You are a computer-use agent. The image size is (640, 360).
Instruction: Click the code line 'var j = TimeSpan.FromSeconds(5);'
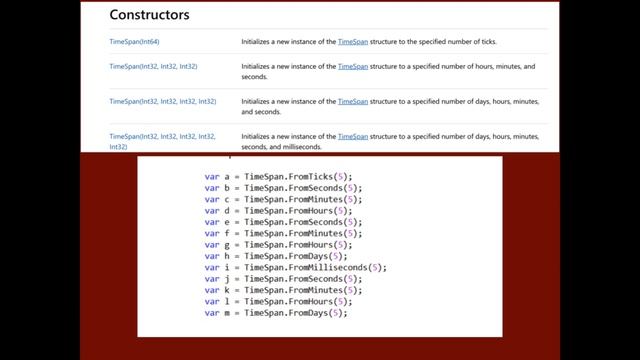tap(283, 279)
